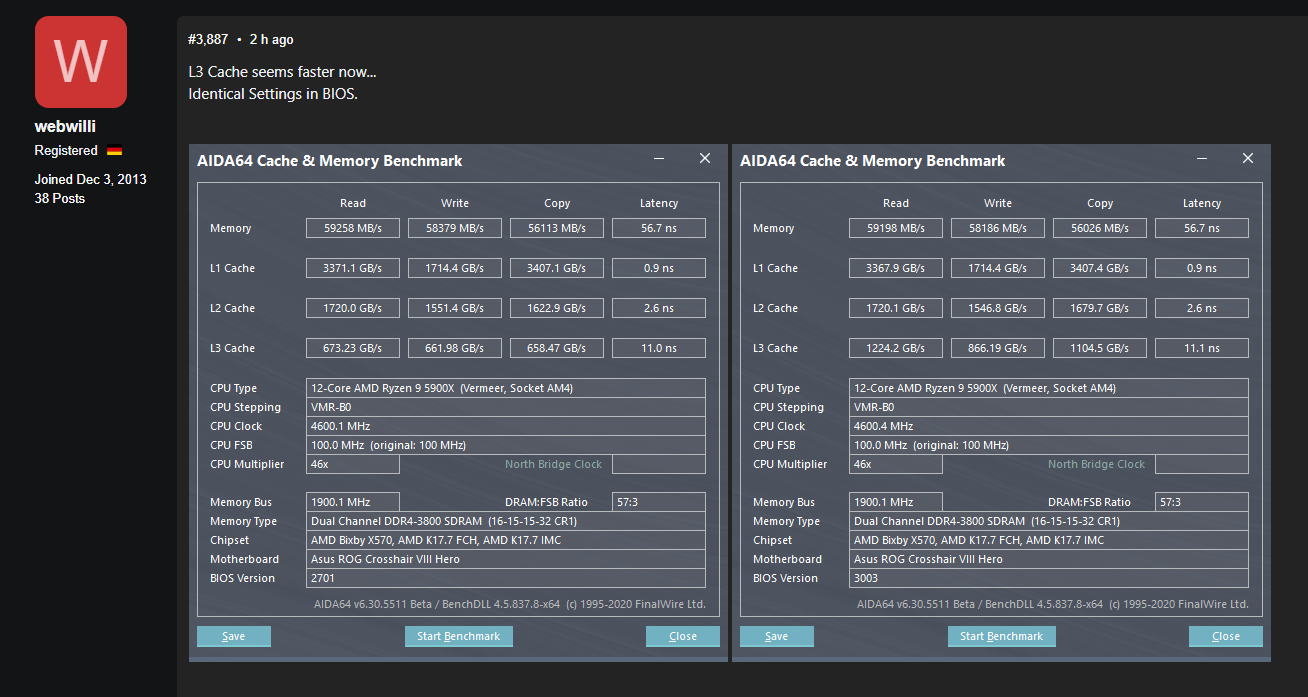Screen dimensions: 1308x697
Task: Select L1 Cache Read value 3367.9 GB/s
Action: 896,268
